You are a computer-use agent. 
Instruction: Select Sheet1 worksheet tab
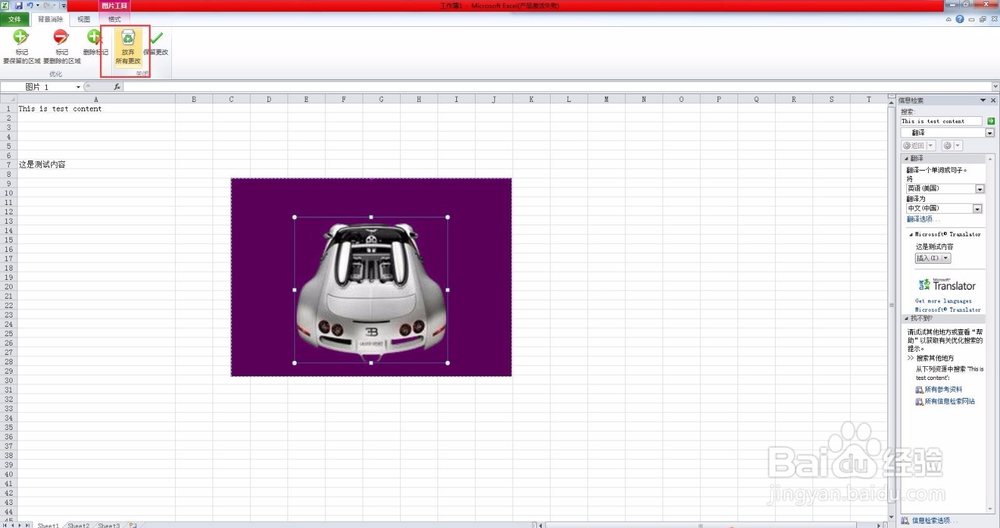[48, 525]
